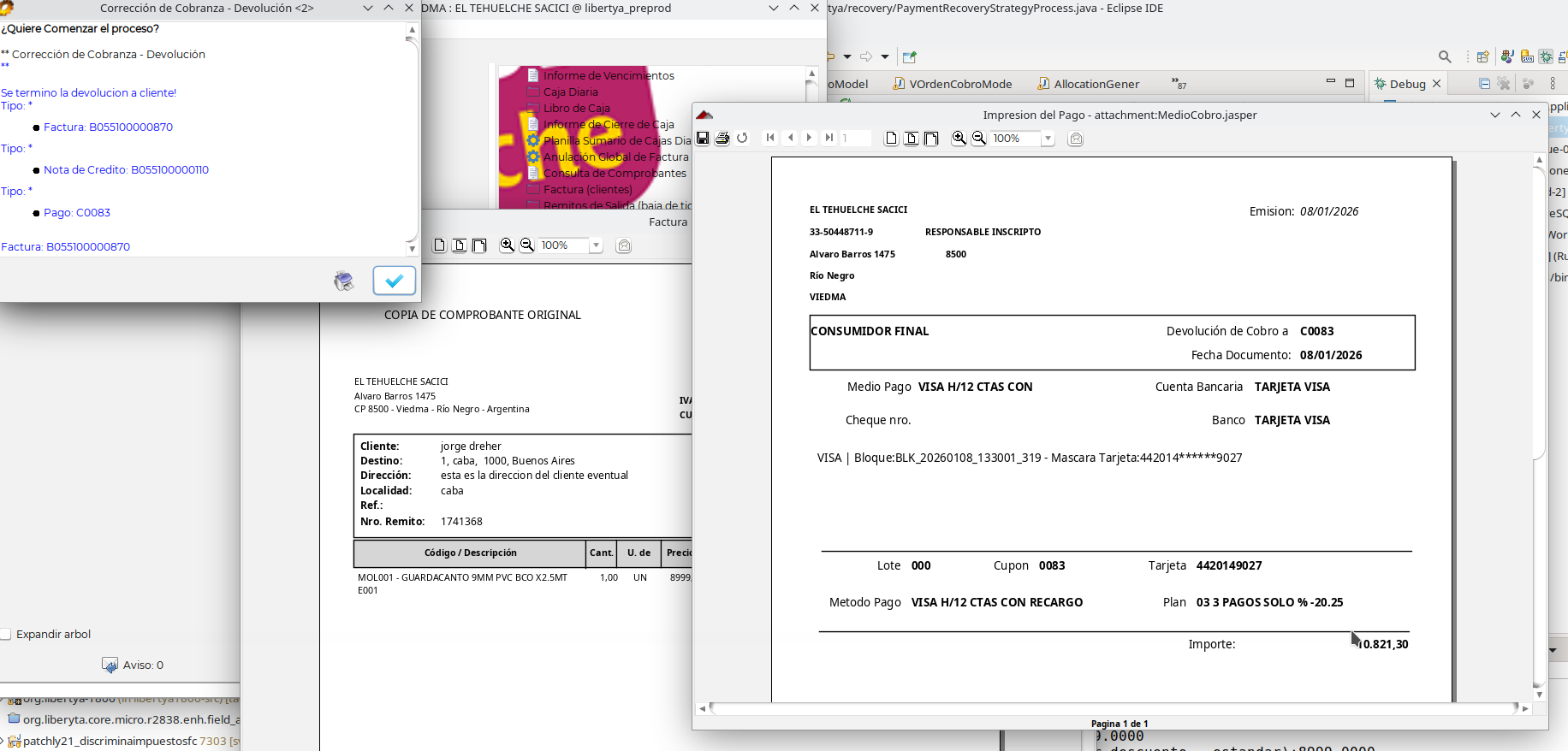This screenshot has height=751, width=1568.
Task: Zoom in on the Factura report viewer
Action: point(508,245)
